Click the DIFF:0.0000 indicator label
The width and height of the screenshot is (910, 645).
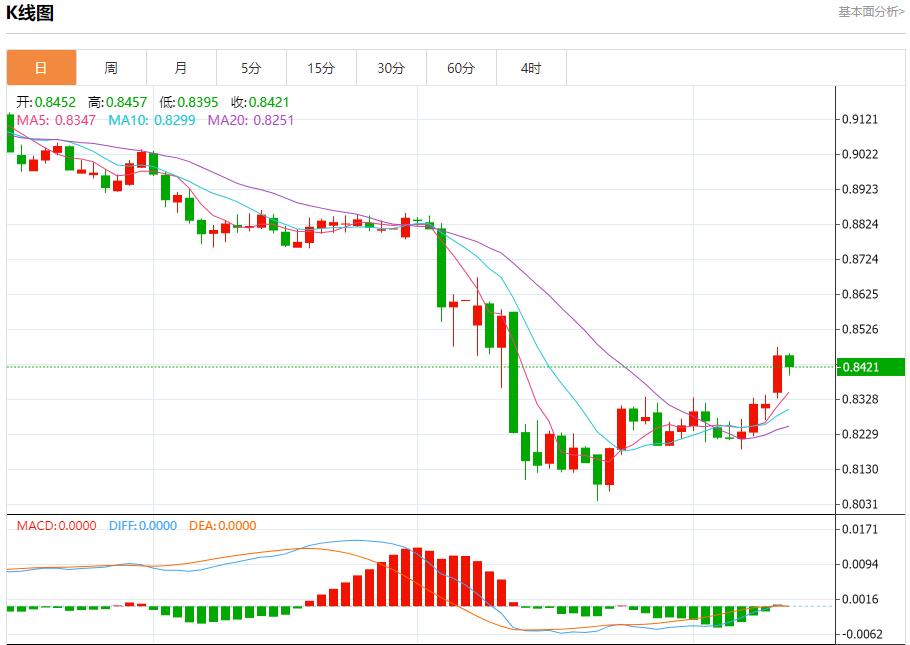pyautogui.click(x=143, y=525)
